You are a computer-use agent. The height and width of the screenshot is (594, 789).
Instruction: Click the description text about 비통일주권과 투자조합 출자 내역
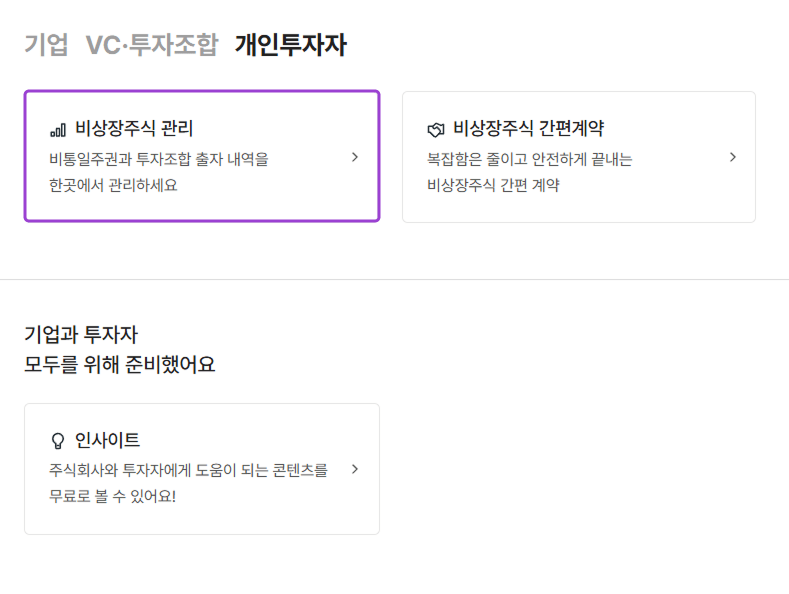click(159, 159)
